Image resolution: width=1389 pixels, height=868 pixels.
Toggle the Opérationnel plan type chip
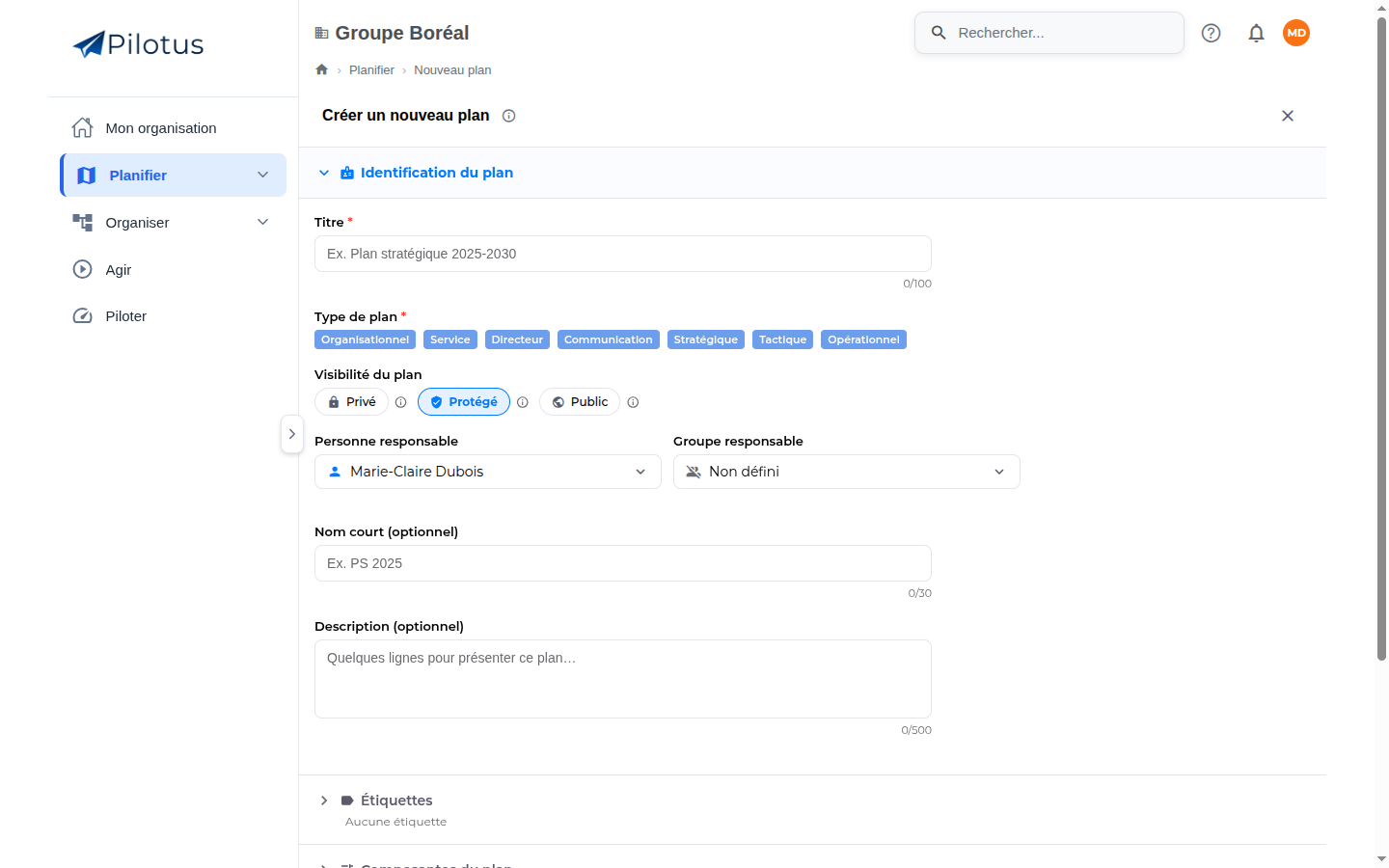pos(863,339)
